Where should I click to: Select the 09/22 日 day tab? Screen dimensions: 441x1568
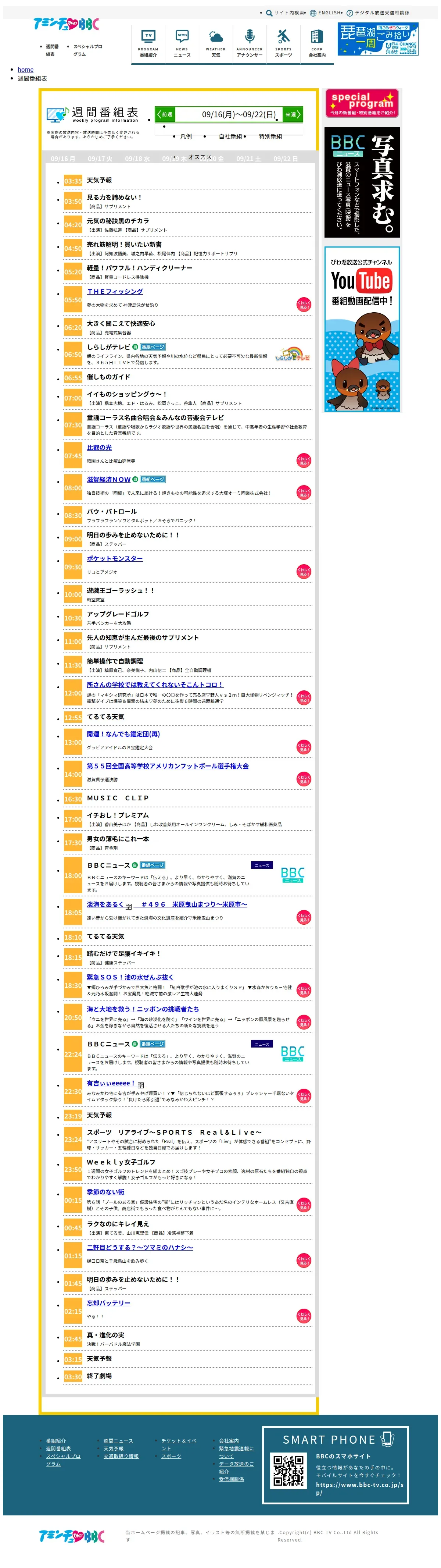click(286, 158)
